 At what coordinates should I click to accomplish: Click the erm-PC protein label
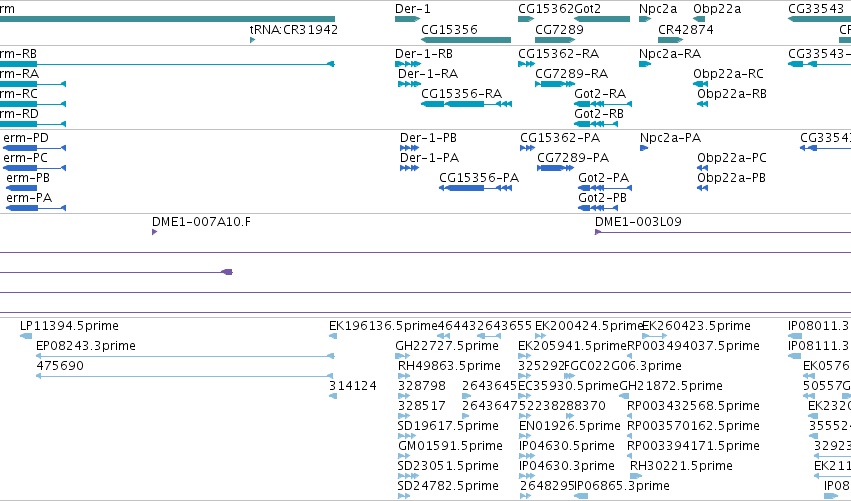coord(26,158)
